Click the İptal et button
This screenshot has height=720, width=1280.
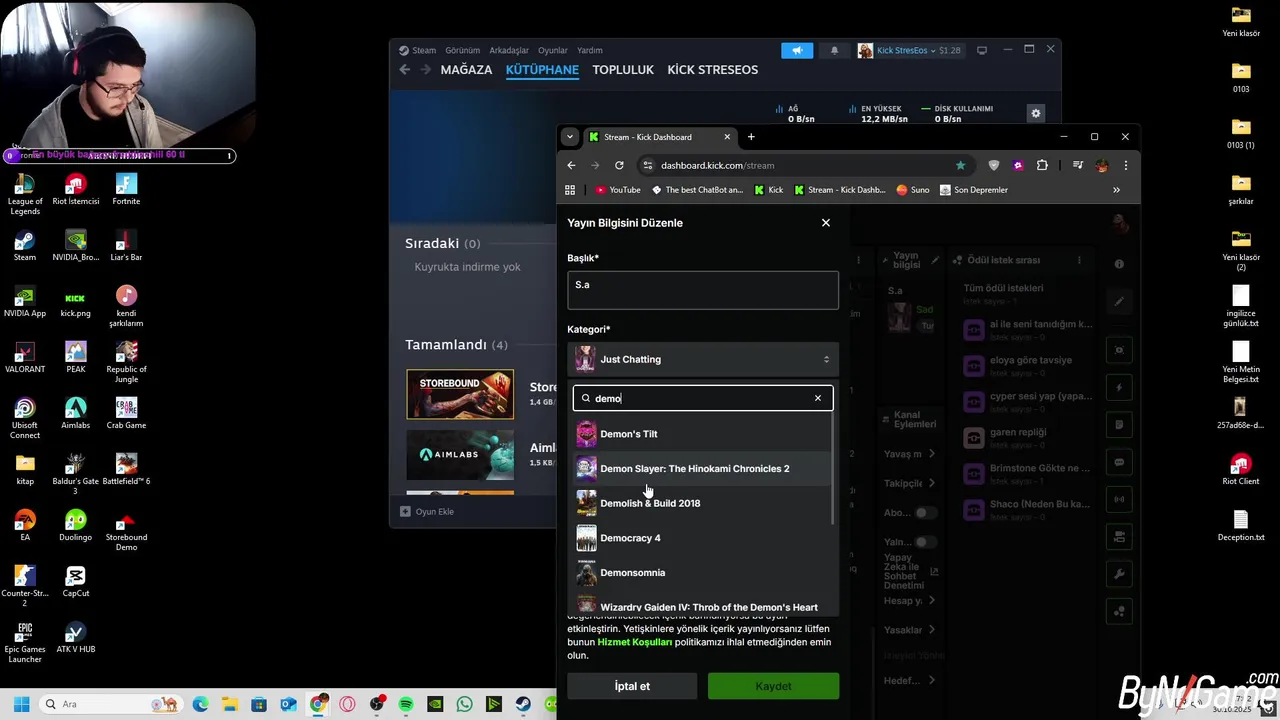pyautogui.click(x=632, y=686)
